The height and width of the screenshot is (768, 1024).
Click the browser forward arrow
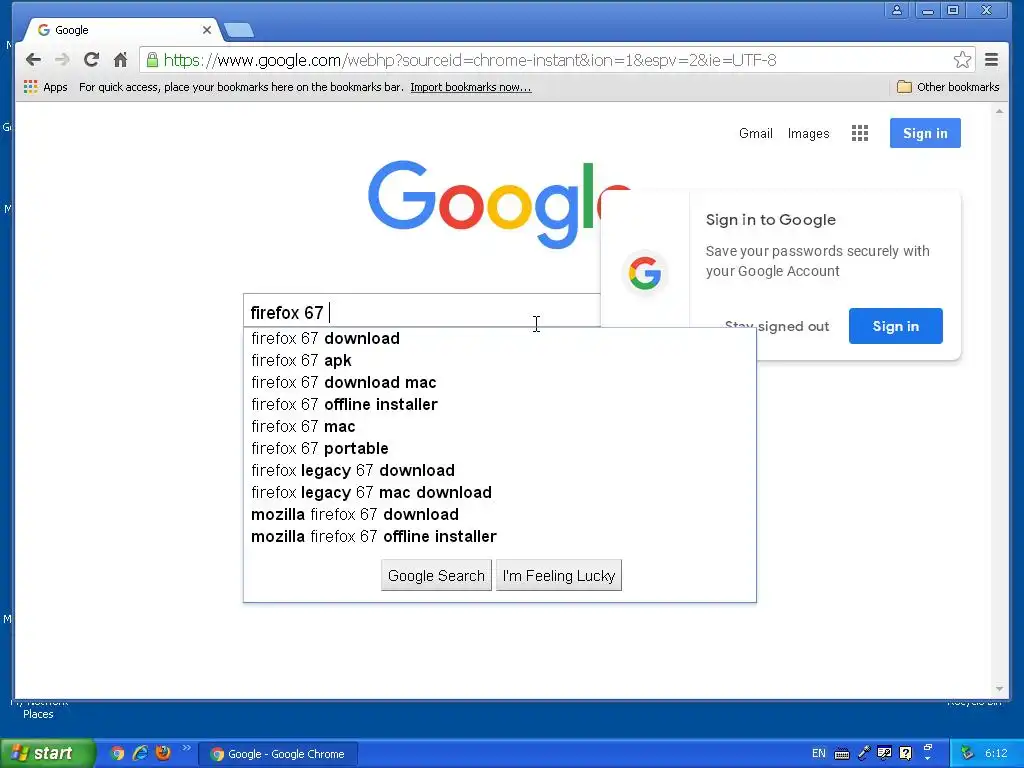click(62, 60)
